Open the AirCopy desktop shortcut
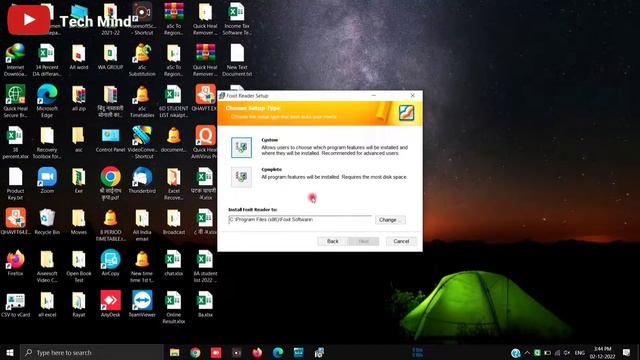The image size is (640, 360). 111,263
